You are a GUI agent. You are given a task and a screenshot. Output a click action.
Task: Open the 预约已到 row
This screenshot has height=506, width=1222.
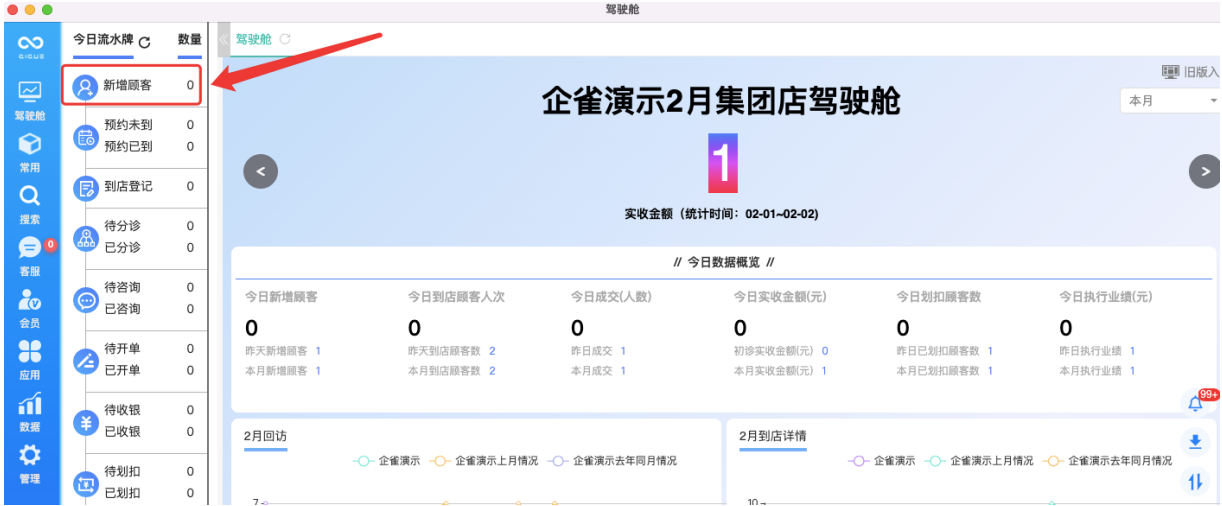[x=148, y=147]
